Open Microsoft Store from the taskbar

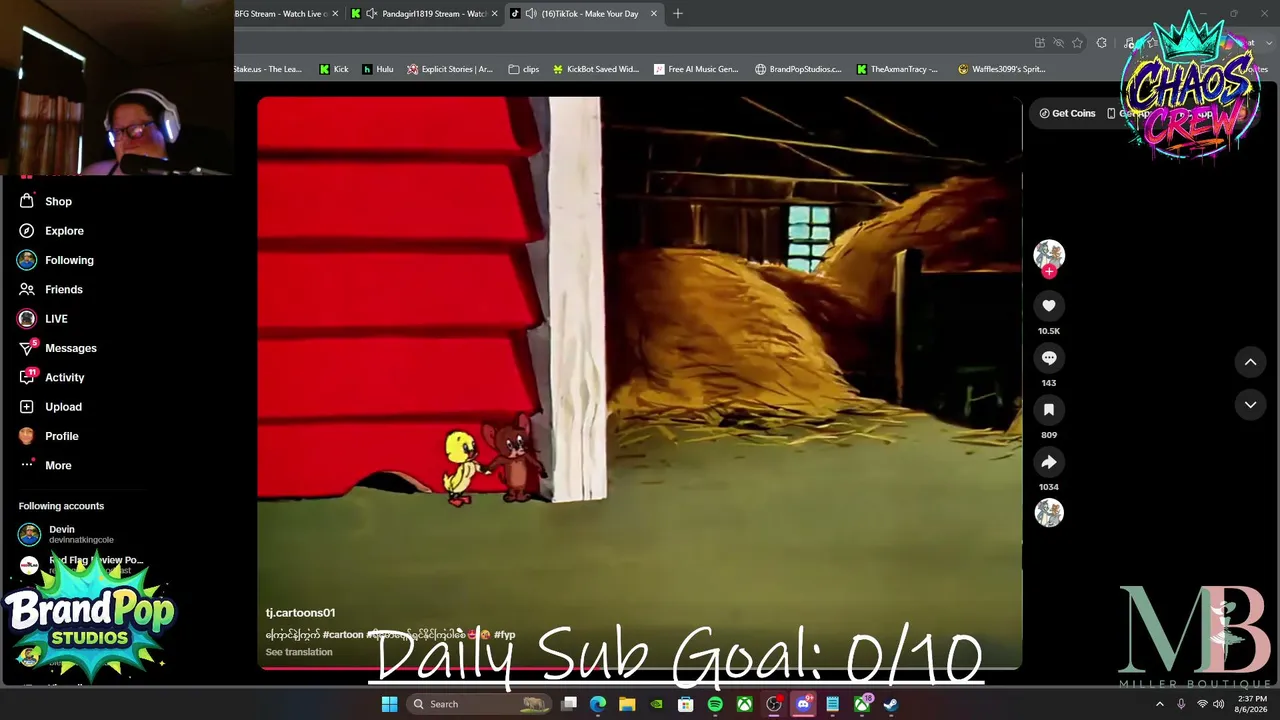point(686,704)
